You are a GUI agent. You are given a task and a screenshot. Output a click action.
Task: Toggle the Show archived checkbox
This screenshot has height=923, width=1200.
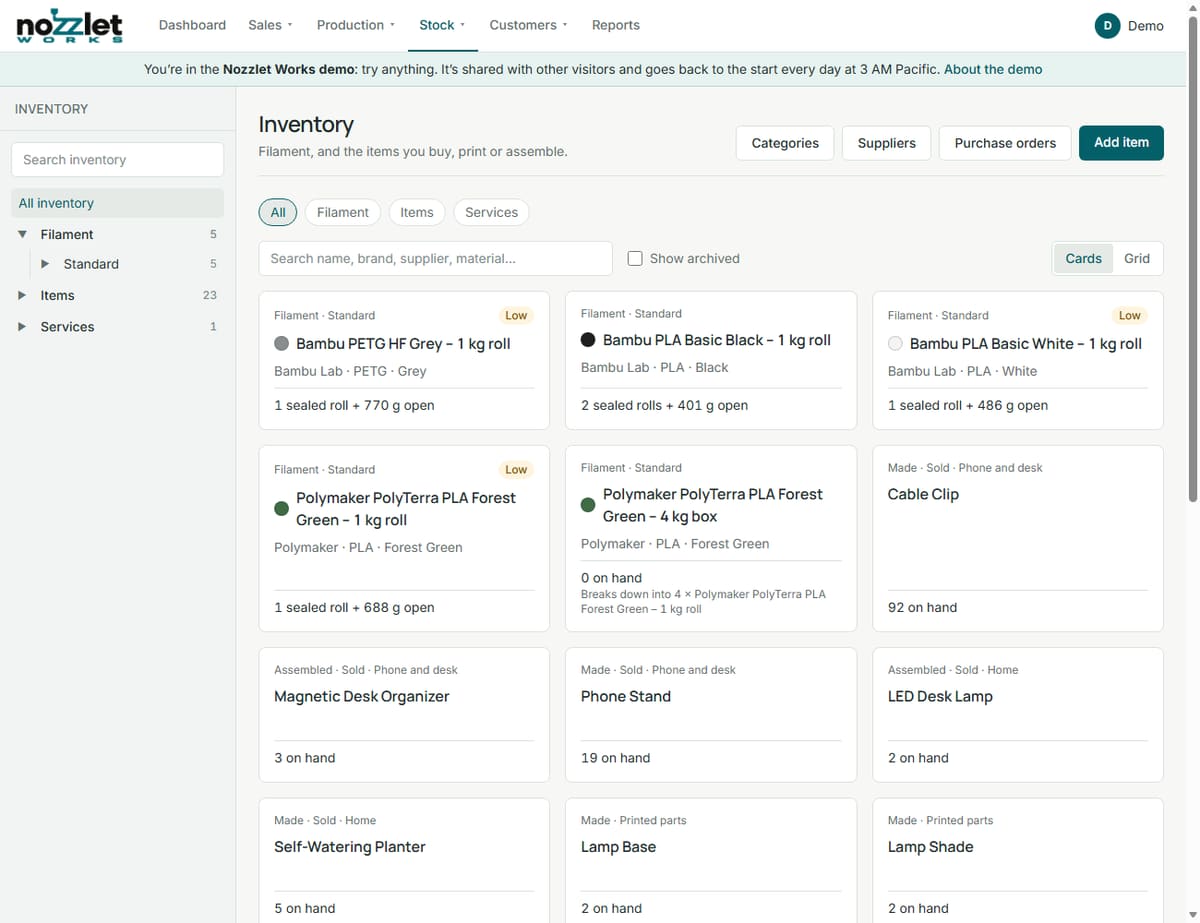coord(635,258)
